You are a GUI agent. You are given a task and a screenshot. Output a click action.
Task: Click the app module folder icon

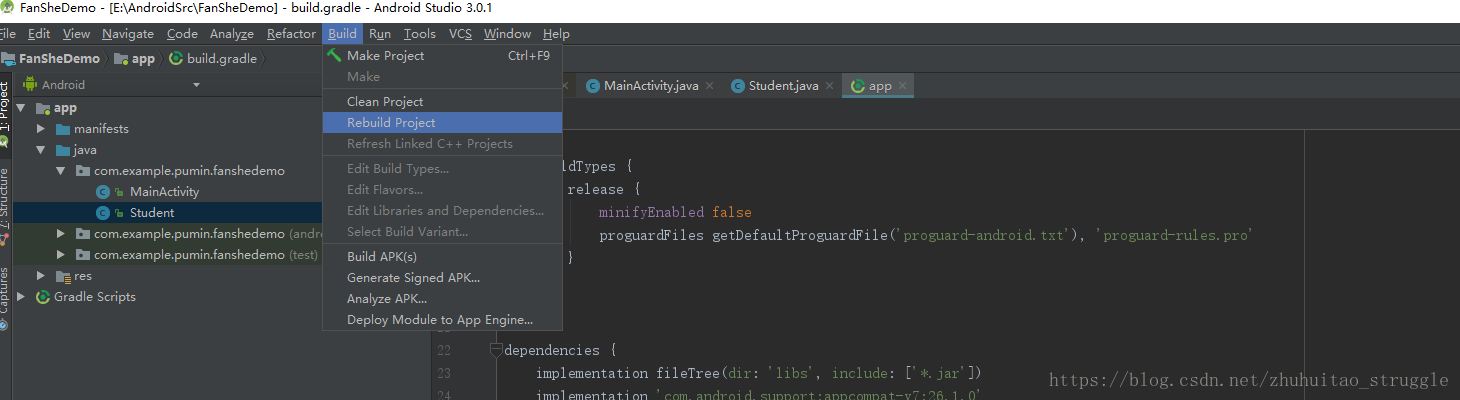(43, 108)
